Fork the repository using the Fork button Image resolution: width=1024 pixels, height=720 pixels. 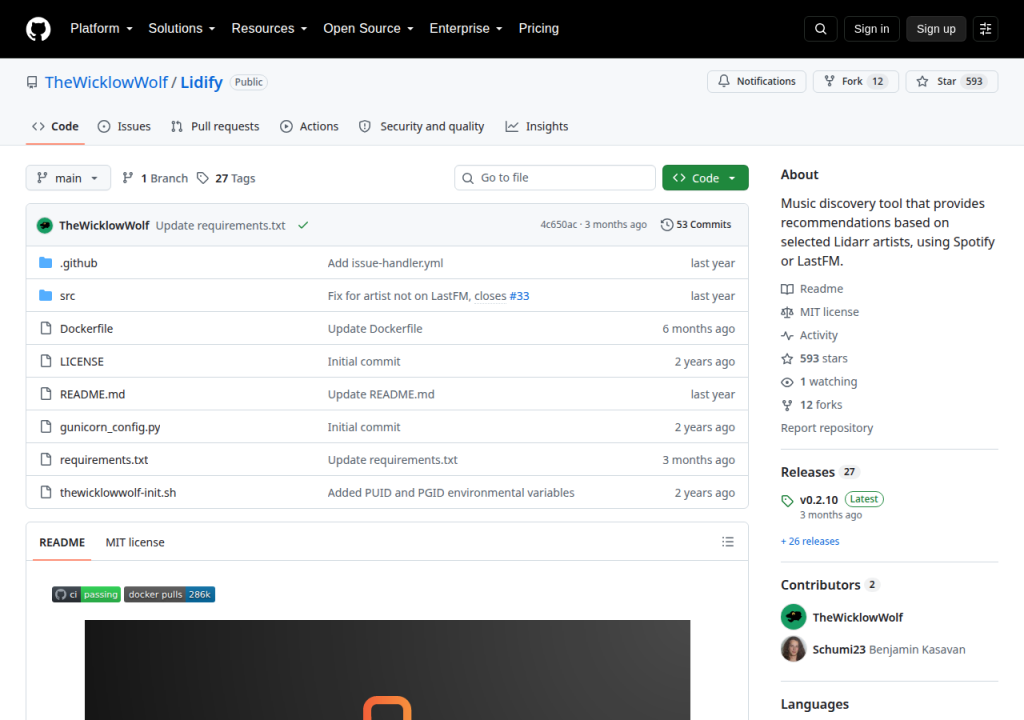click(856, 81)
